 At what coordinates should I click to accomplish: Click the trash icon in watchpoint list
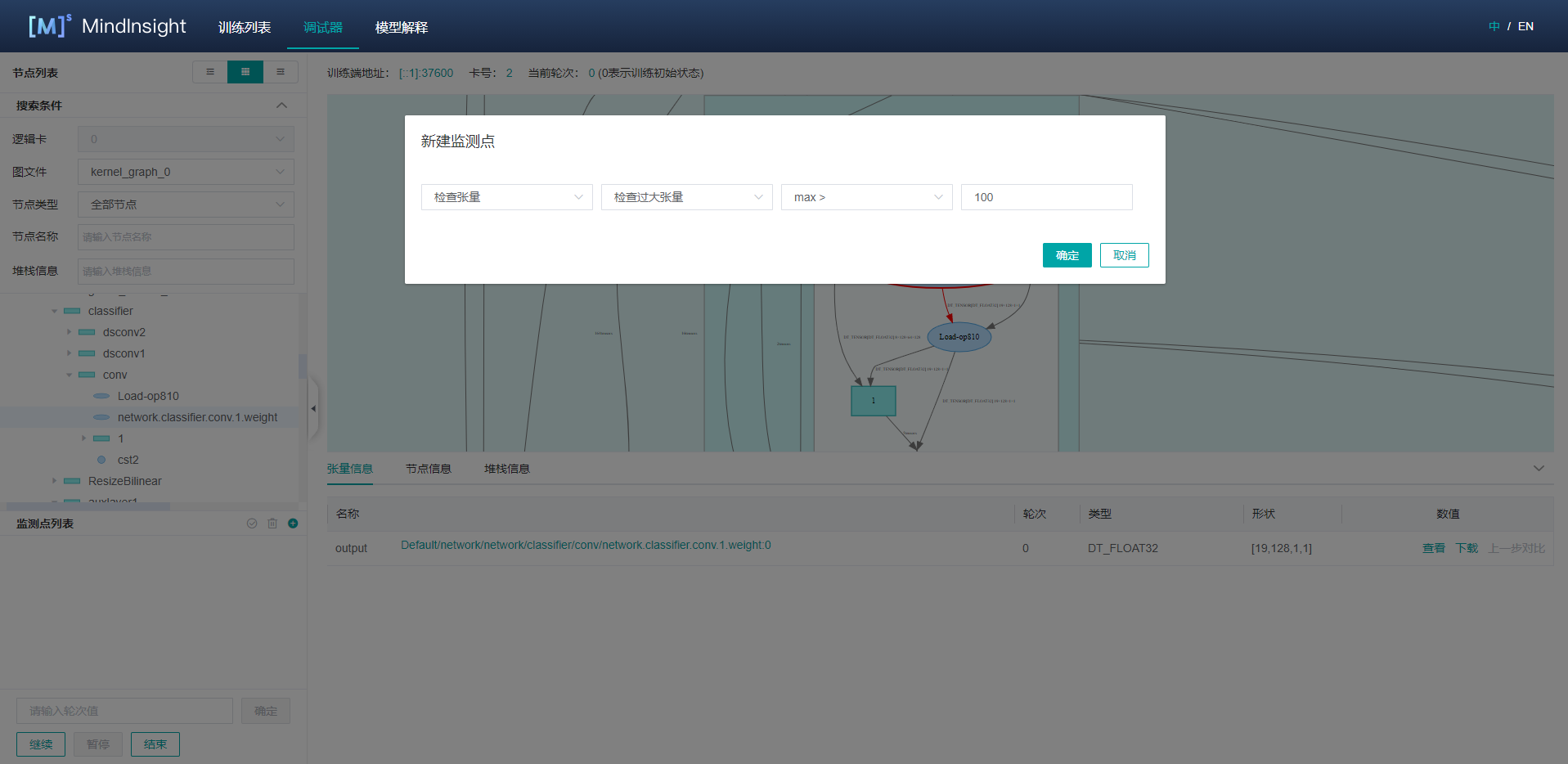[272, 524]
